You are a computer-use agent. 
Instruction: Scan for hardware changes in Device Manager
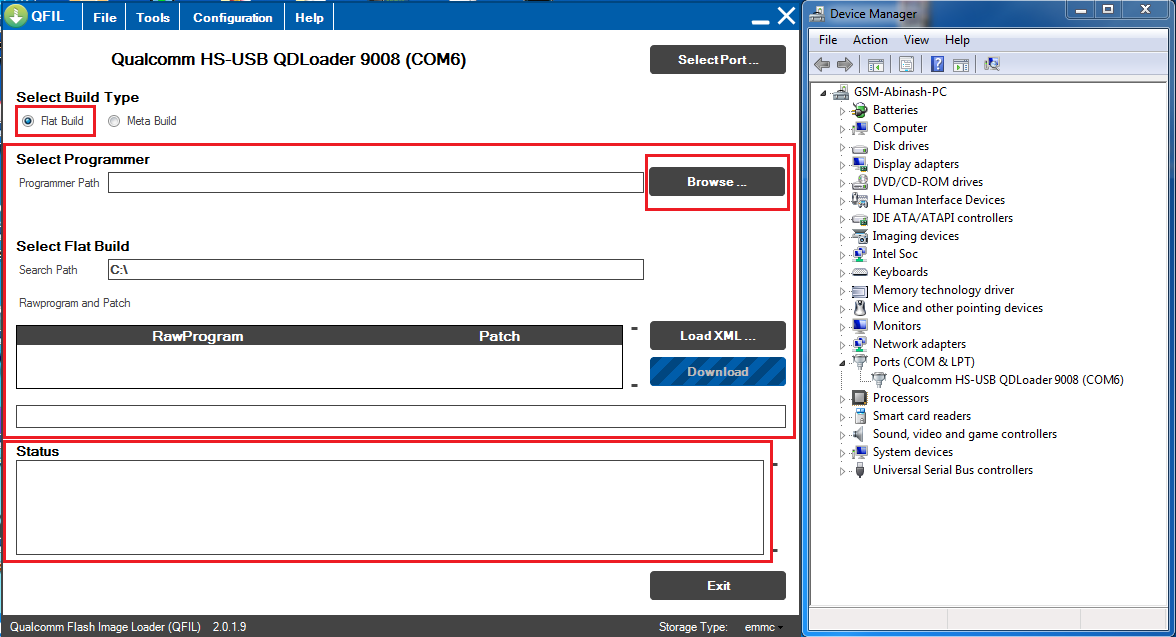(991, 63)
